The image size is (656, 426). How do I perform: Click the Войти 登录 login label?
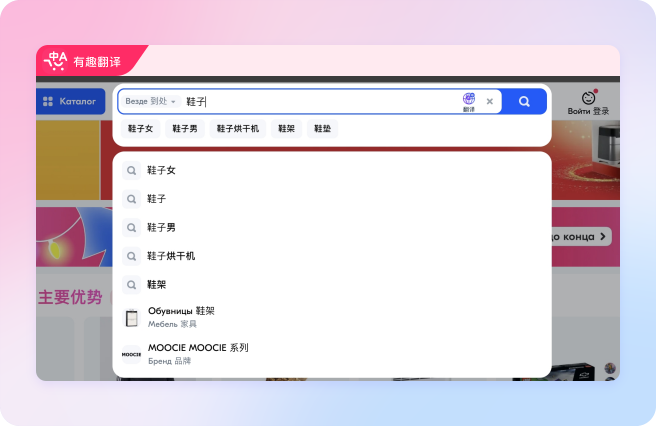pyautogui.click(x=588, y=111)
